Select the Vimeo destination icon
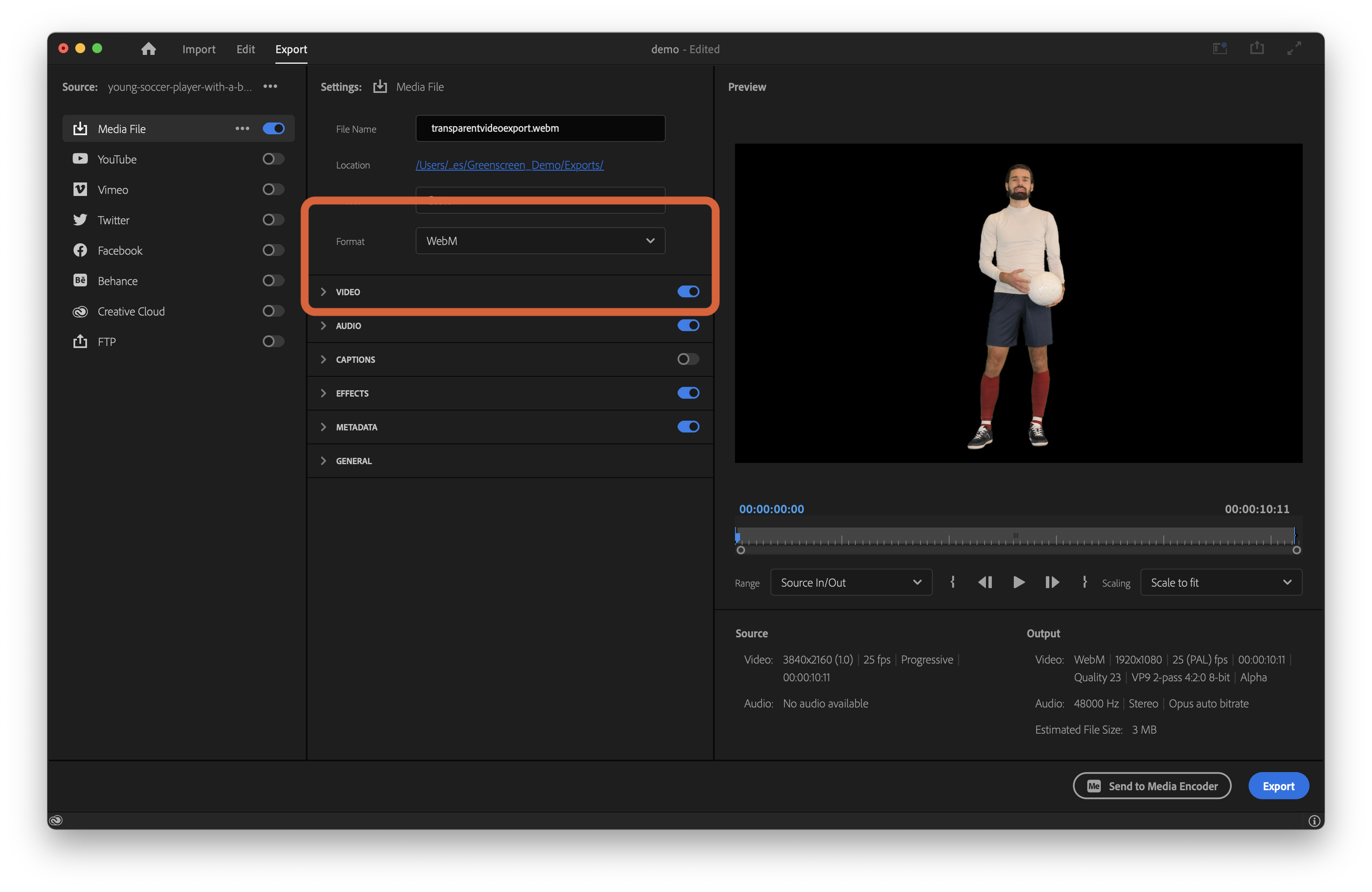Viewport: 1372px width, 892px height. pos(80,190)
